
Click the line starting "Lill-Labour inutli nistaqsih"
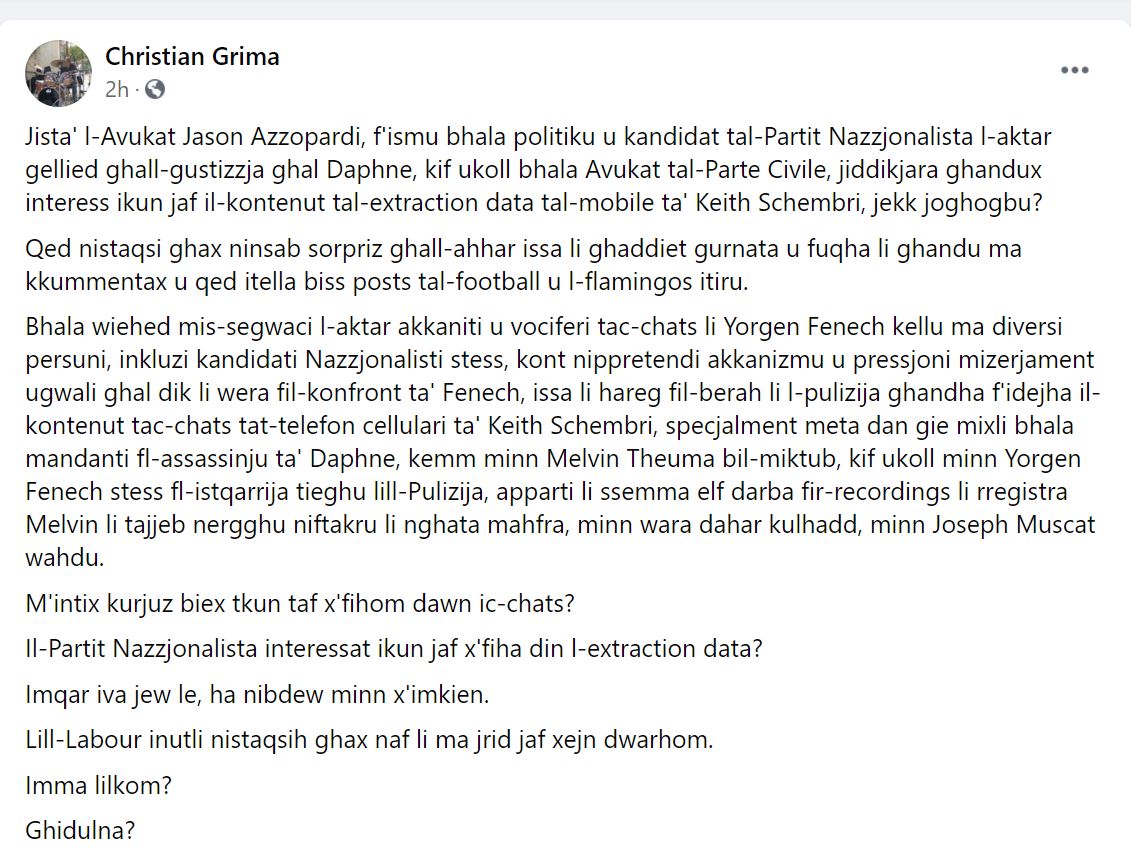pyautogui.click(x=368, y=741)
